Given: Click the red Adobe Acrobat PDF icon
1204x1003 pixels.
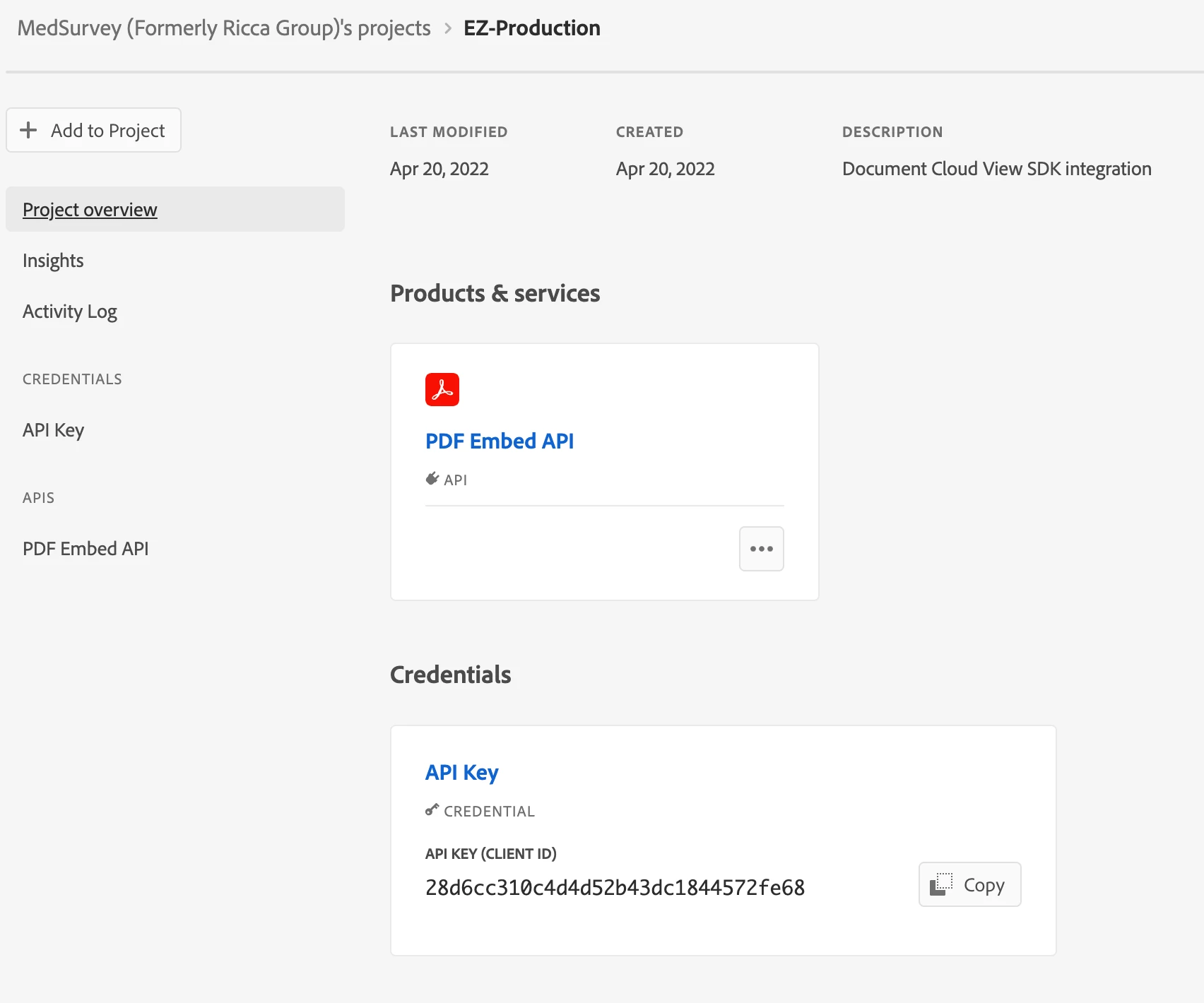Looking at the screenshot, I should [x=442, y=389].
